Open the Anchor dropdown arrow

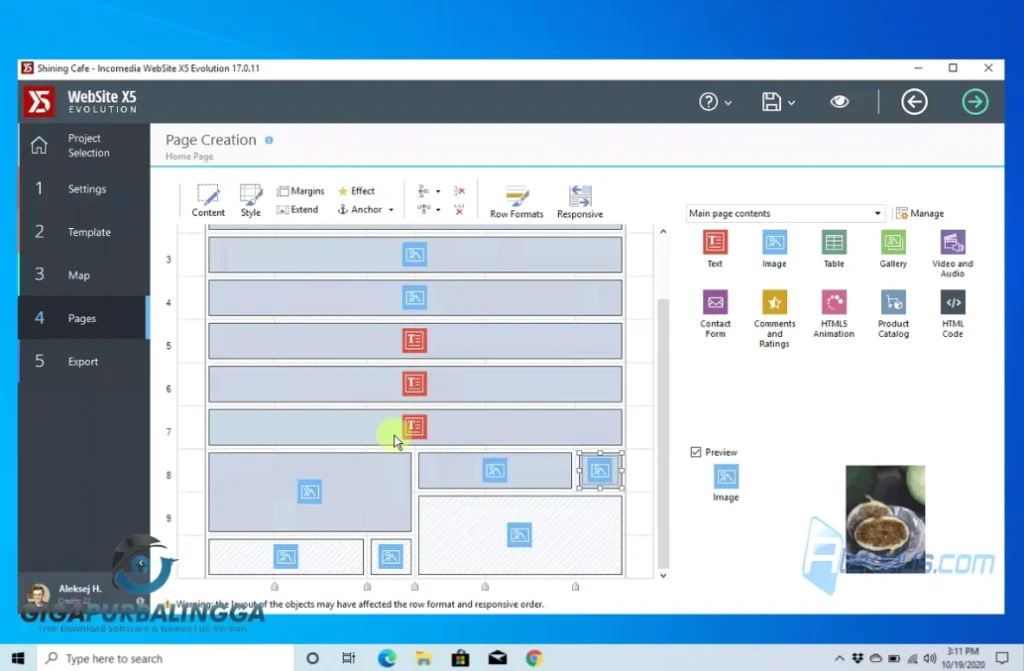point(391,211)
